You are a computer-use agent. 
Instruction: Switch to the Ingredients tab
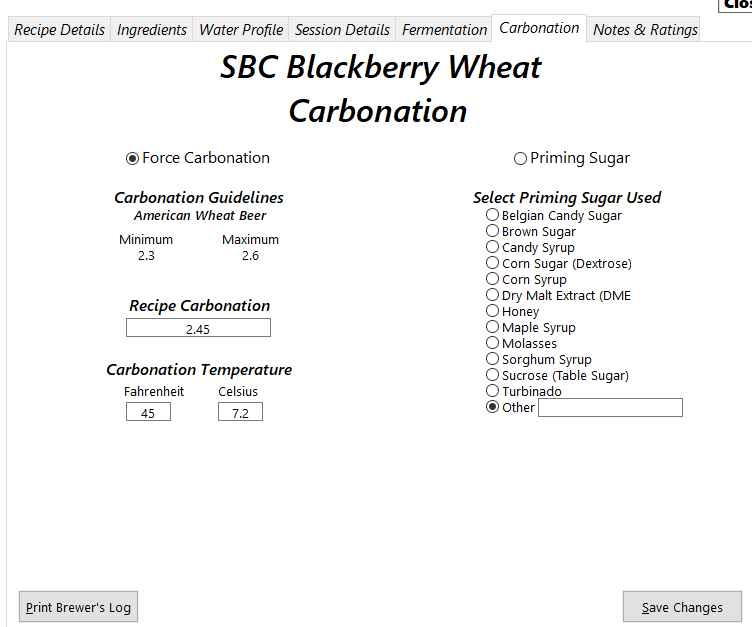[x=152, y=30]
